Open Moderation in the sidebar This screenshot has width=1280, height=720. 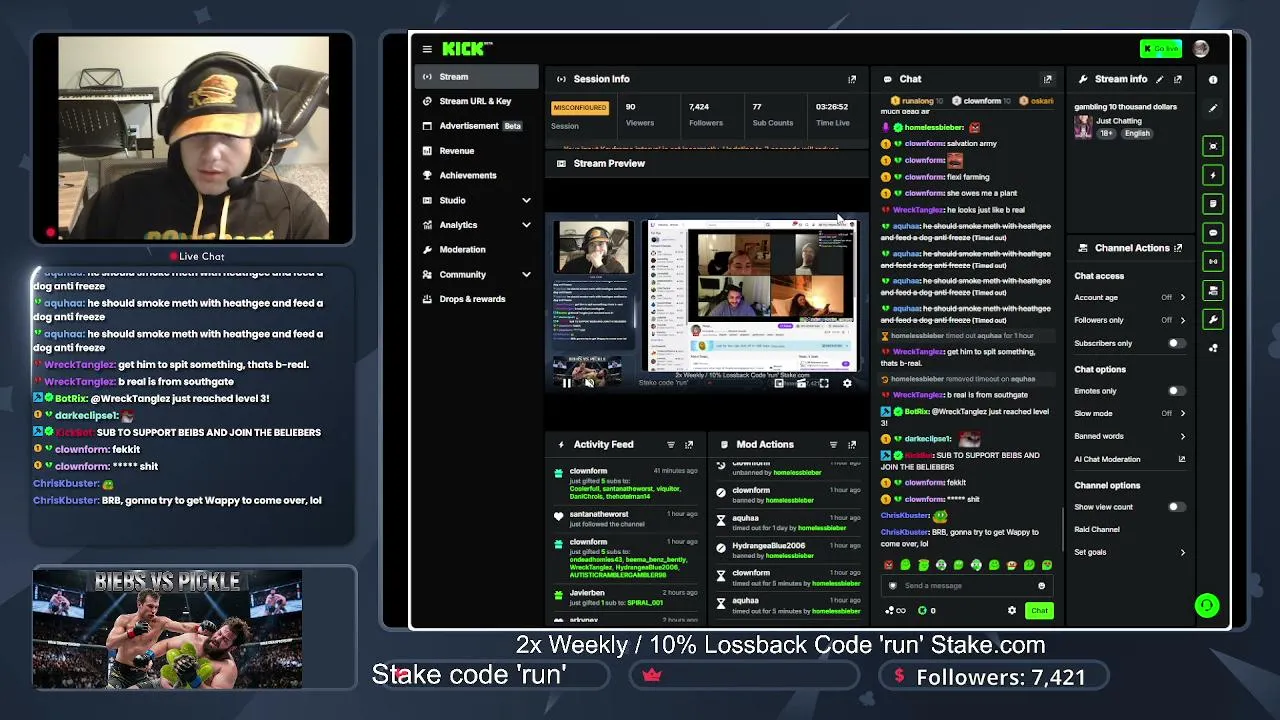point(477,250)
